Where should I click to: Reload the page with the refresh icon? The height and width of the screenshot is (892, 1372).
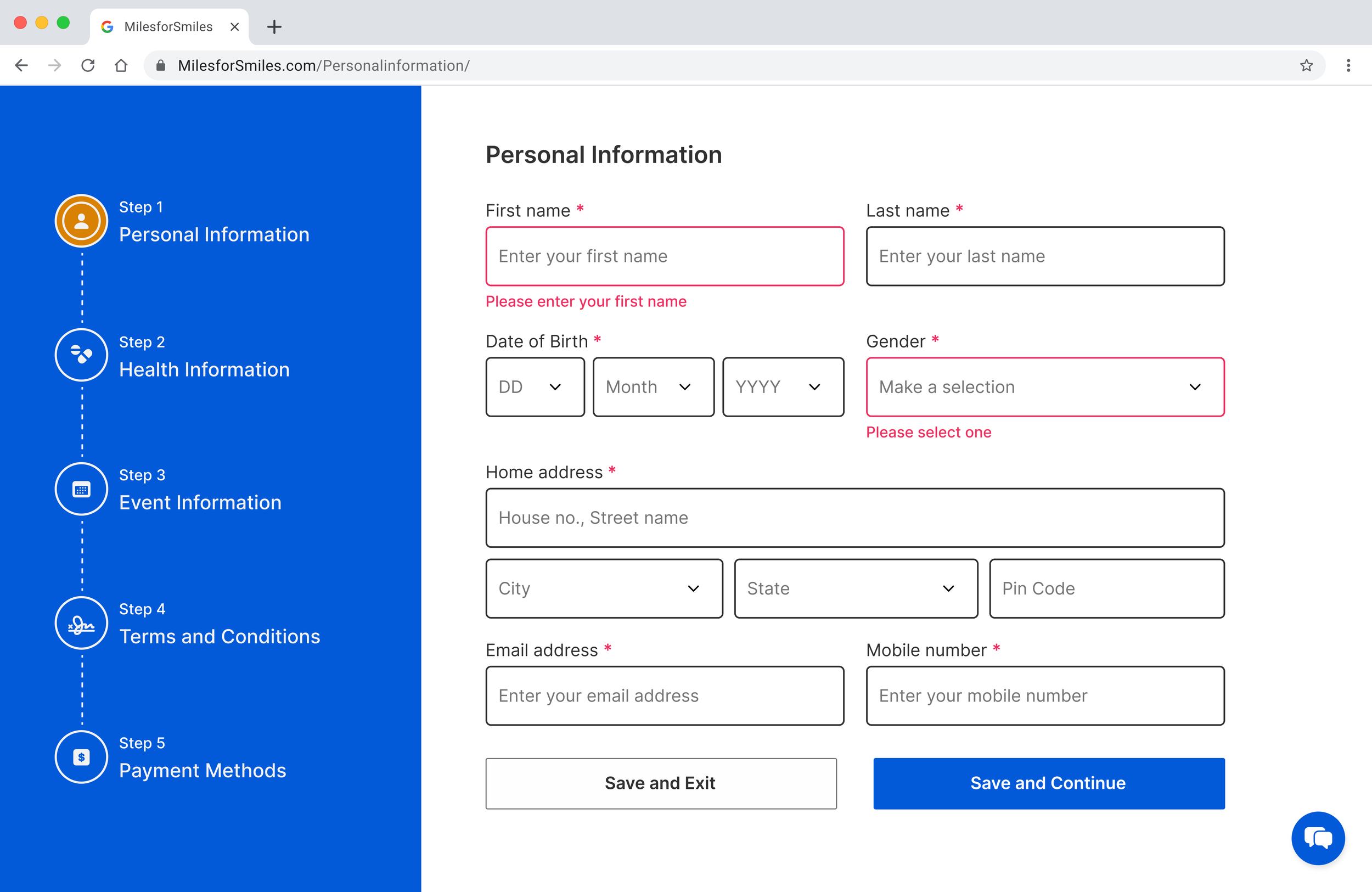point(88,66)
